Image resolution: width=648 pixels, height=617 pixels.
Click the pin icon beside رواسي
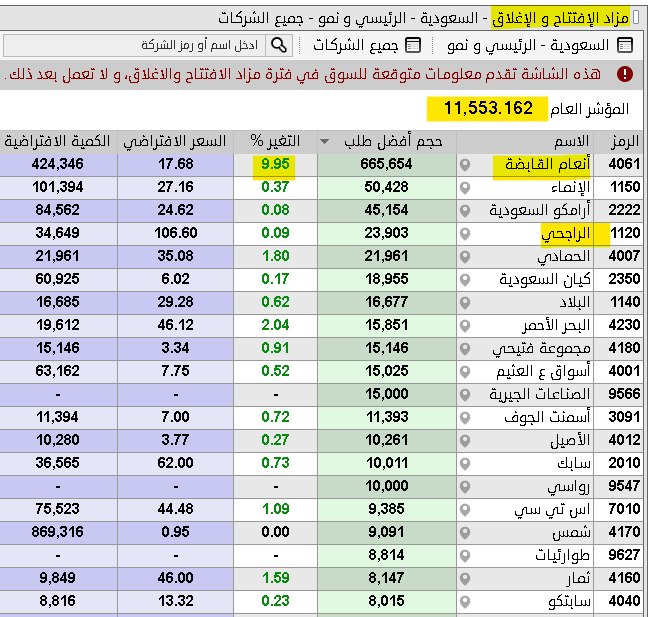[x=465, y=487]
